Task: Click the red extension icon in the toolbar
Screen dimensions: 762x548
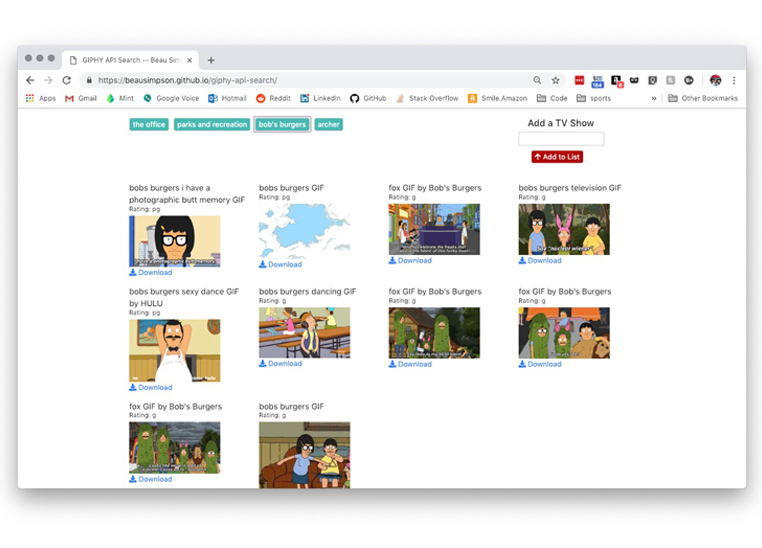Action: point(579,80)
